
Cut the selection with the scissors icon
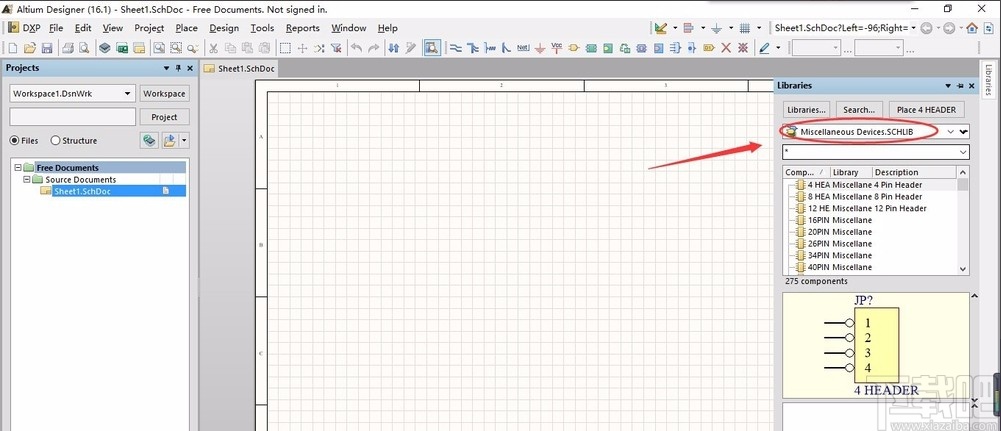pos(214,48)
